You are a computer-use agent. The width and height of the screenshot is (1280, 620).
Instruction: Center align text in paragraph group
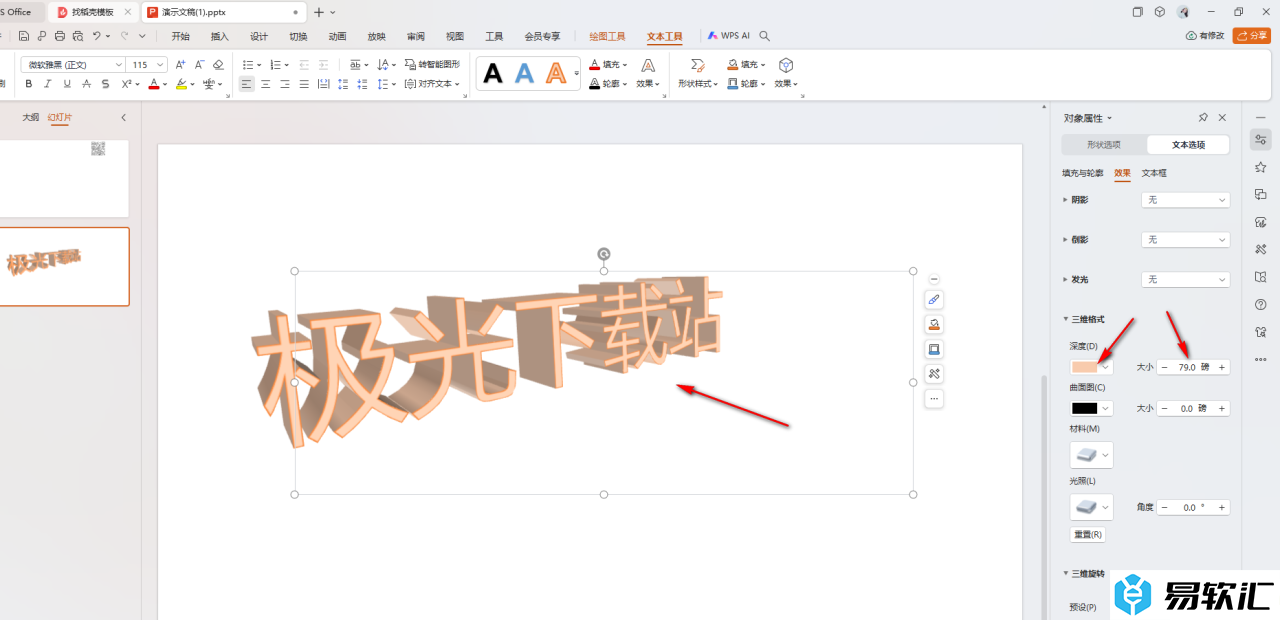click(265, 84)
